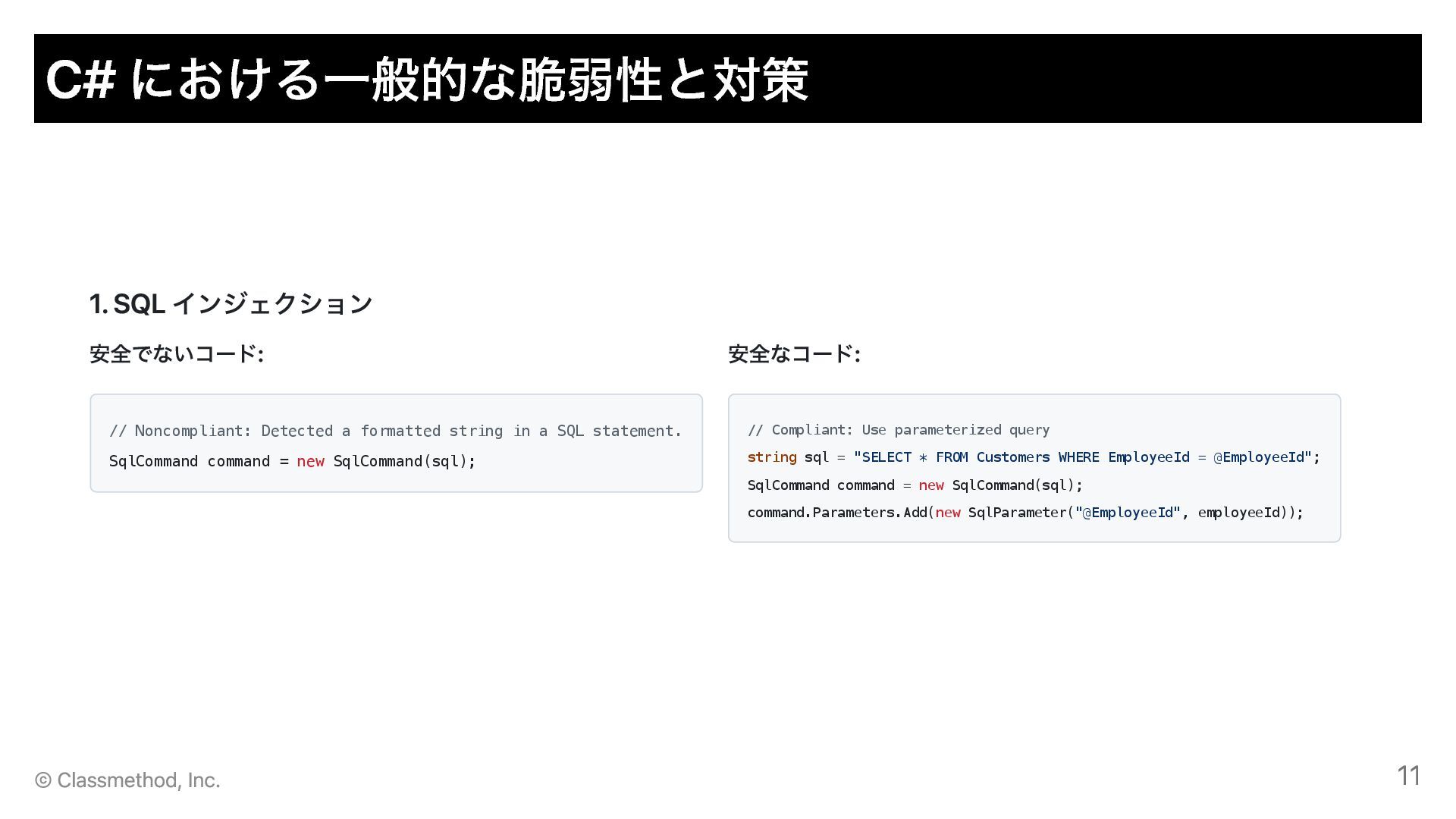Click the insecure 'SqlCommand command = new SqlCommand(sql);' line under Noncompliant
This screenshot has width=1456, height=819.
click(292, 461)
